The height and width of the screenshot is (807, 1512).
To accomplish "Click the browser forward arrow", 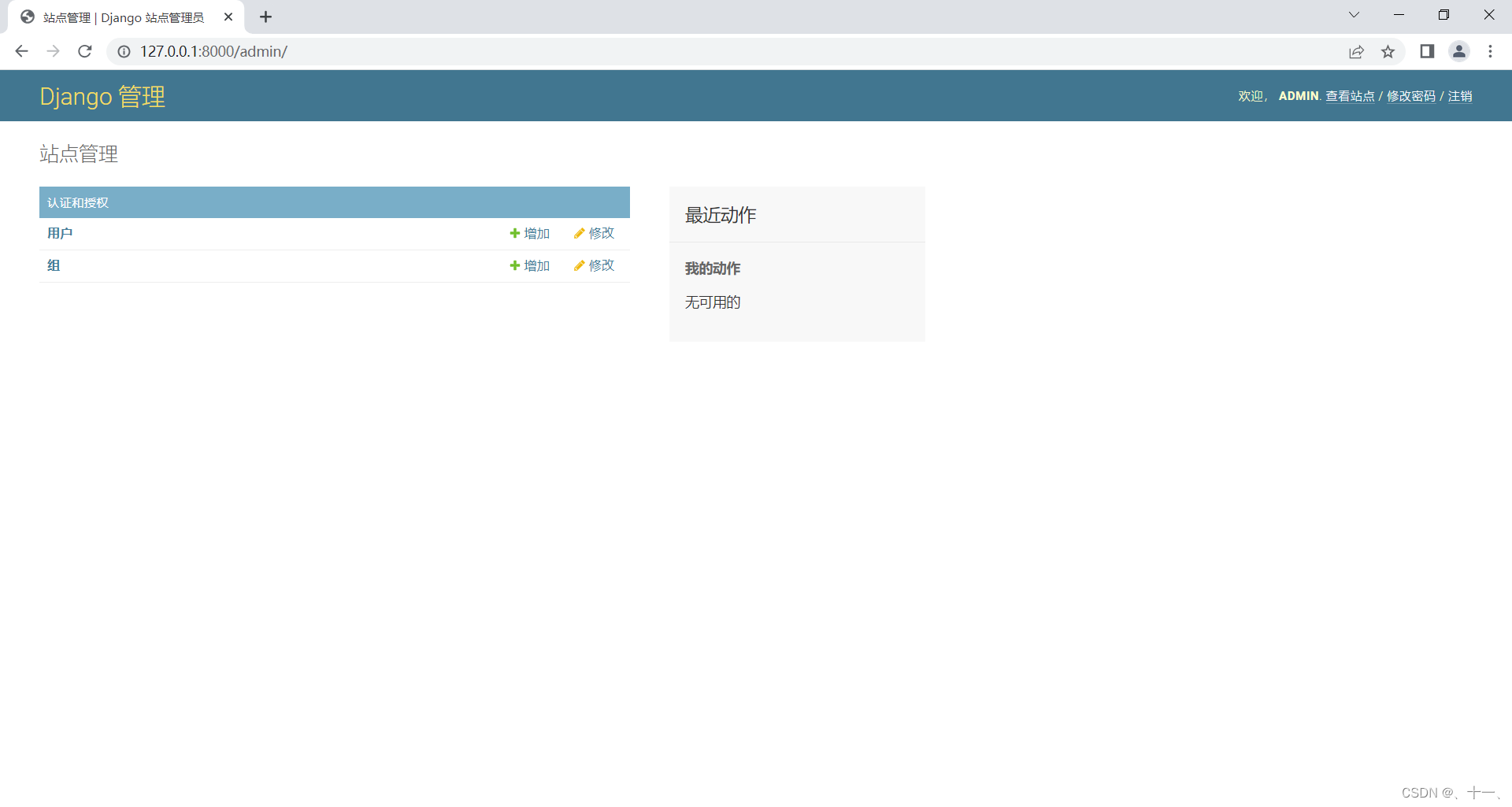I will point(53,51).
